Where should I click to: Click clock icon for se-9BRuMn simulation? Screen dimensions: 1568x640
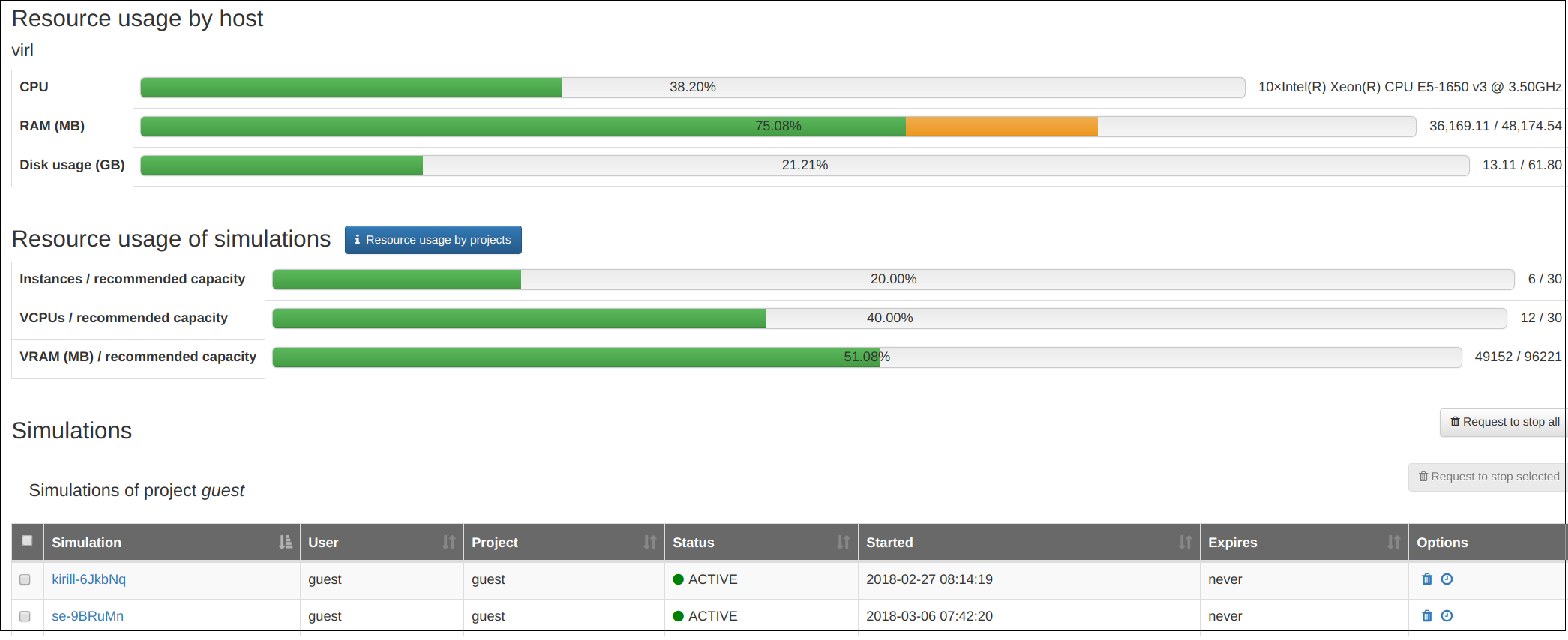(1447, 616)
